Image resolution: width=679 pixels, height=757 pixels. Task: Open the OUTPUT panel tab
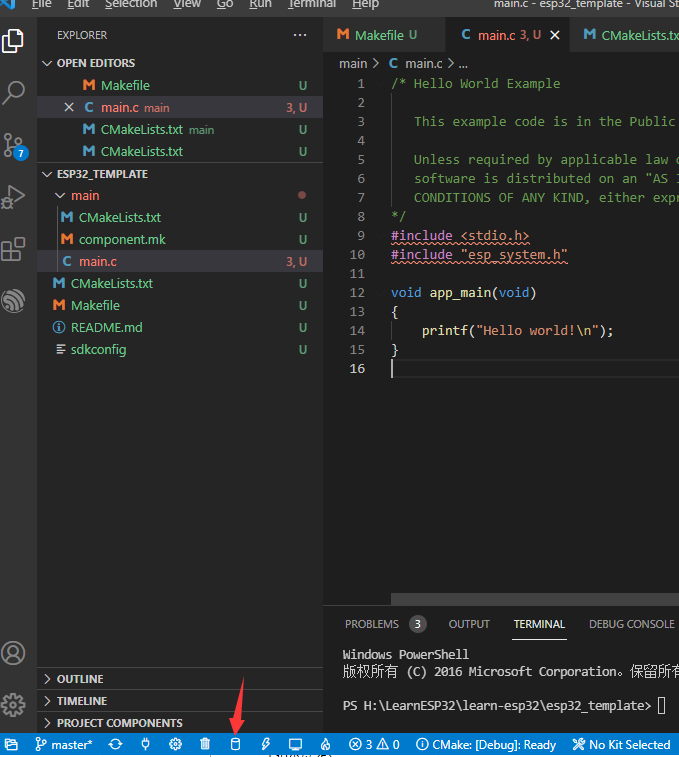pos(469,624)
